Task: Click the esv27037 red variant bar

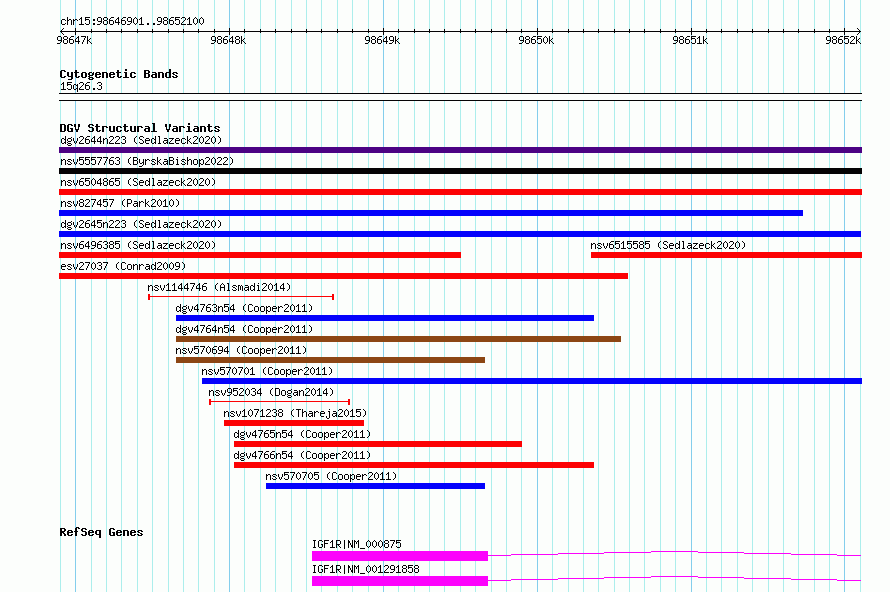Action: tap(343, 276)
